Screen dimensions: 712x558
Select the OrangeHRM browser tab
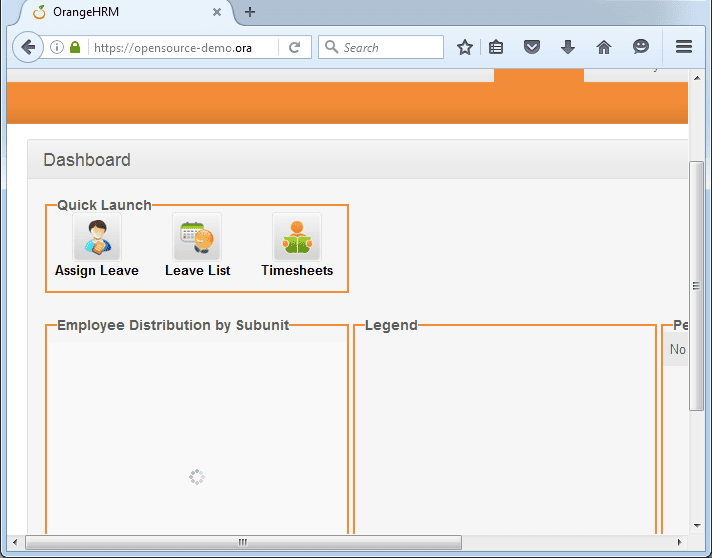126,12
